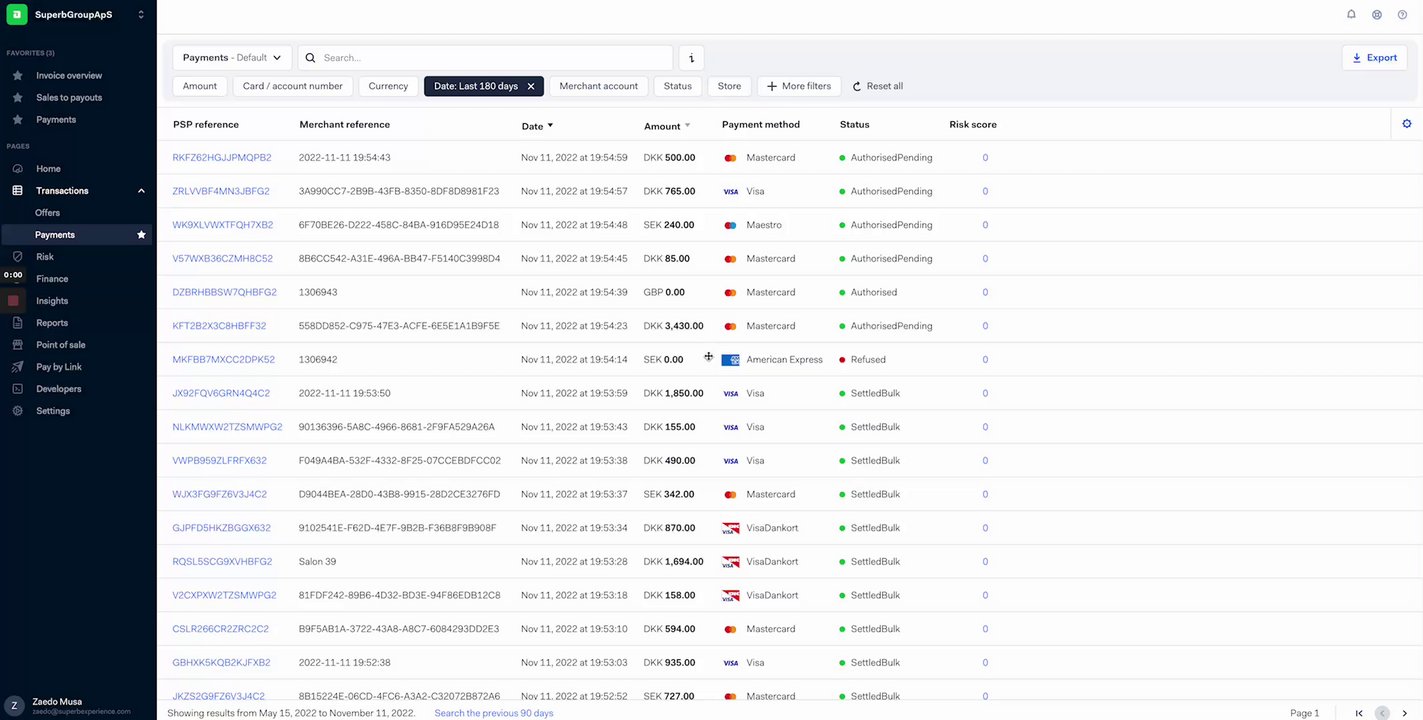Click amount DKK 3,430.00
Screen dimensions: 1423x720
point(674,326)
